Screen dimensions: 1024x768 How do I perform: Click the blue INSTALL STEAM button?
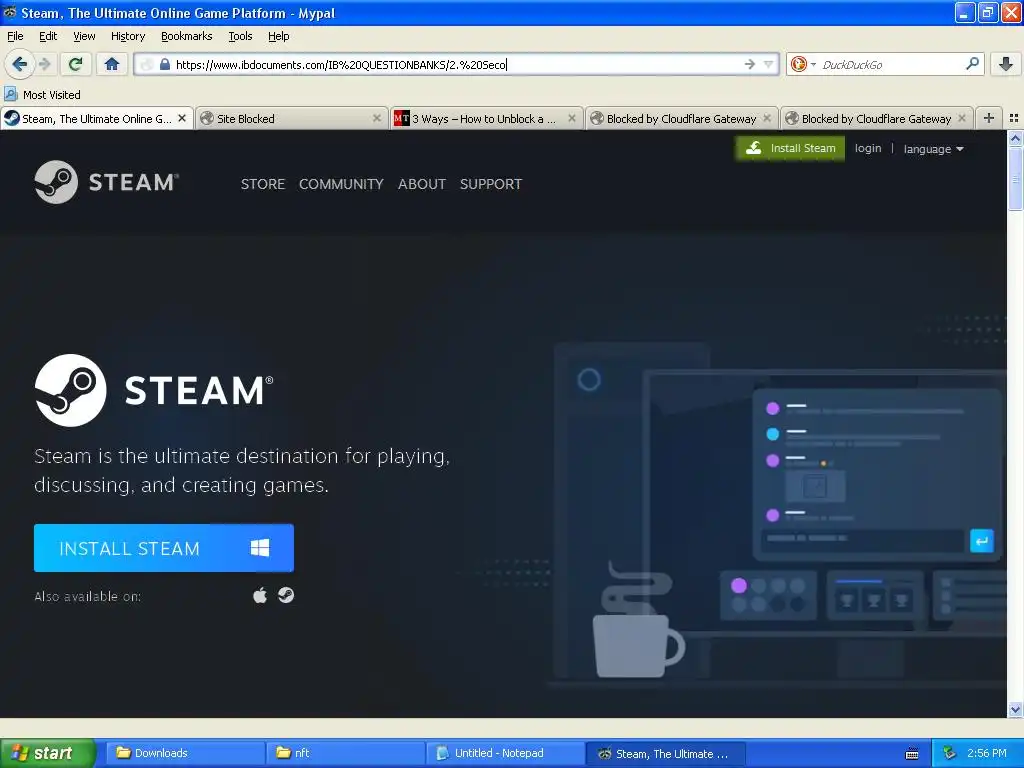coord(164,548)
